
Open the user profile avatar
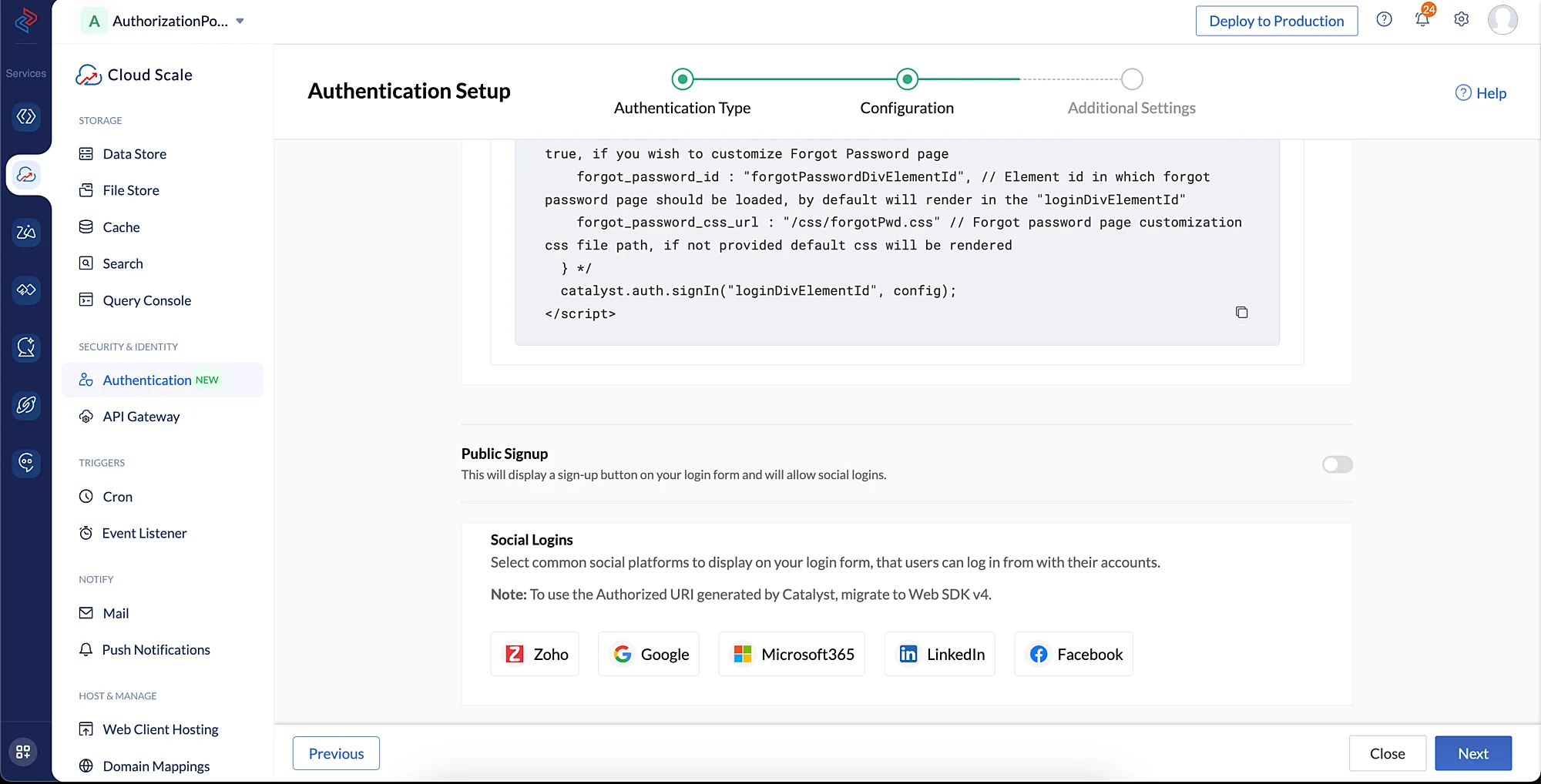1502,20
